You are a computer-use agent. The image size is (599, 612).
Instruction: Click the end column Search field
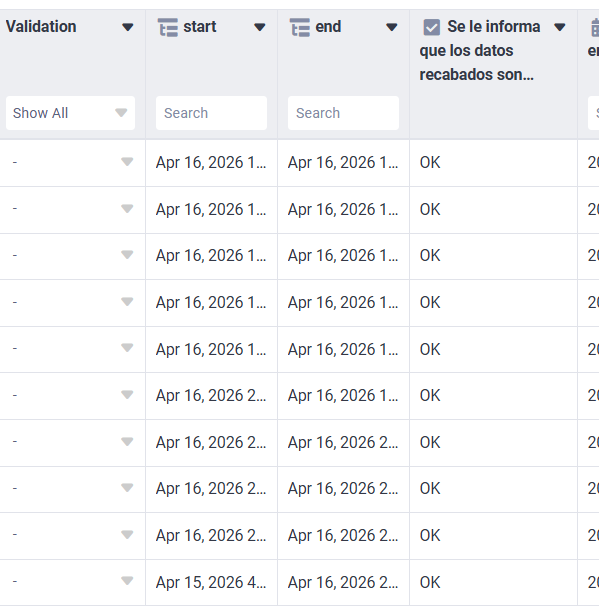point(343,113)
